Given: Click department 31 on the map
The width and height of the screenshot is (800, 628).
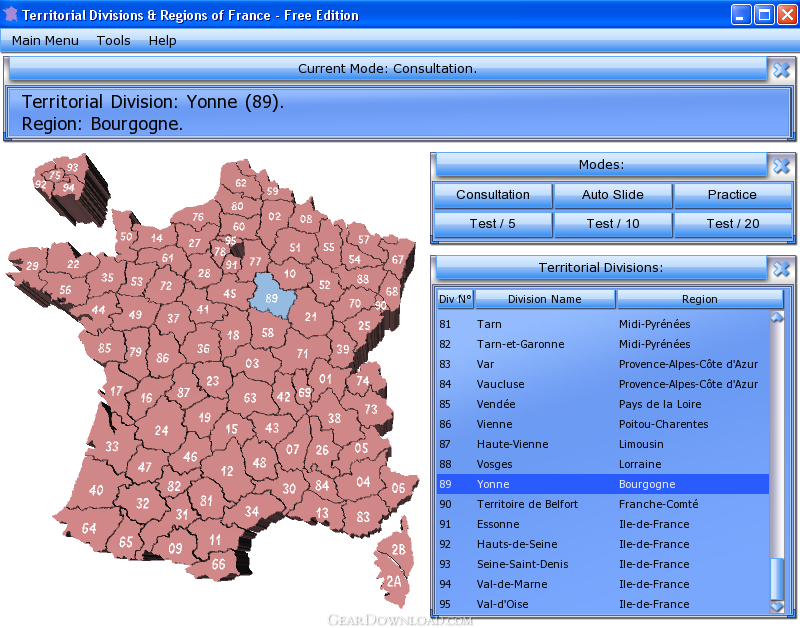Looking at the screenshot, I should point(182,514).
